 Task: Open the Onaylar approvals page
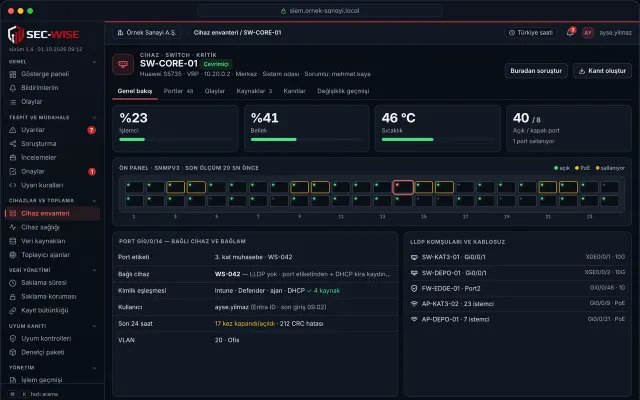click(52, 171)
